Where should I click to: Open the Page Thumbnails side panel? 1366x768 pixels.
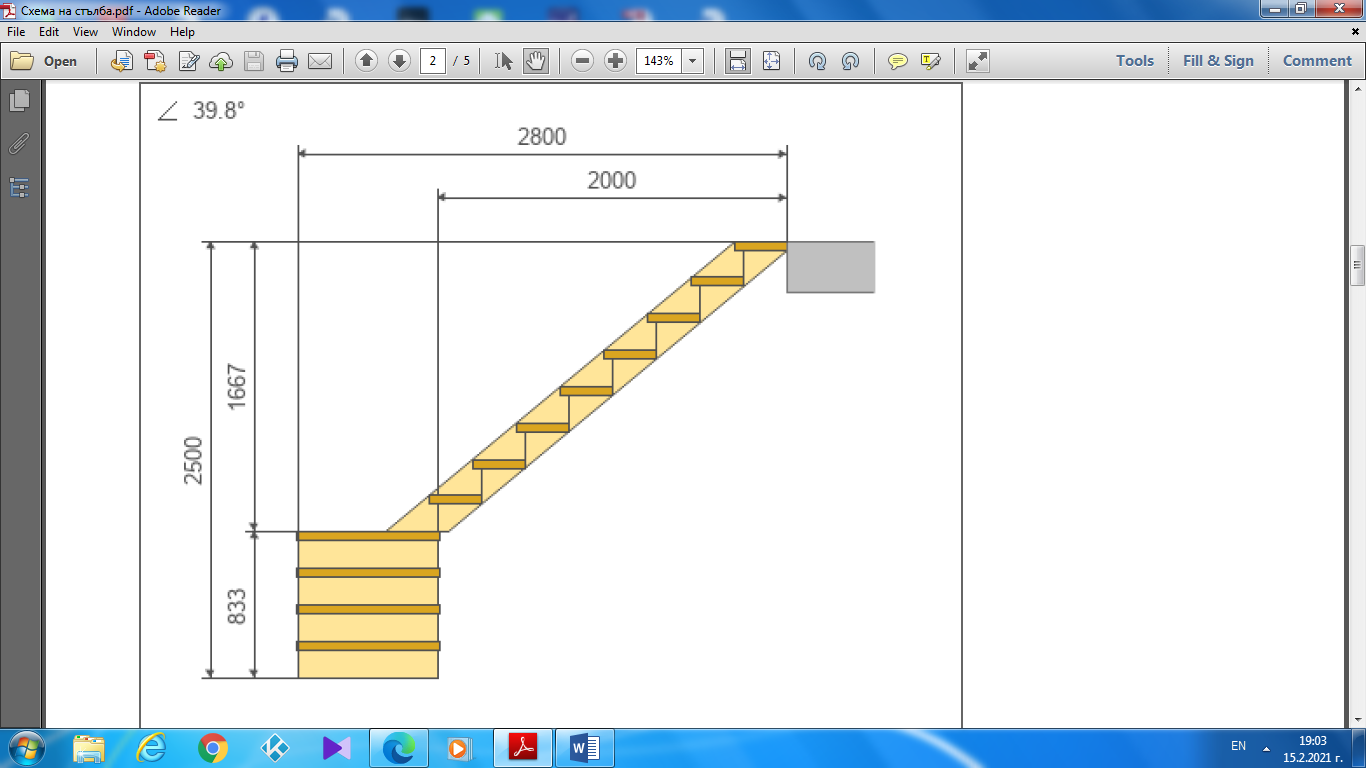point(19,100)
